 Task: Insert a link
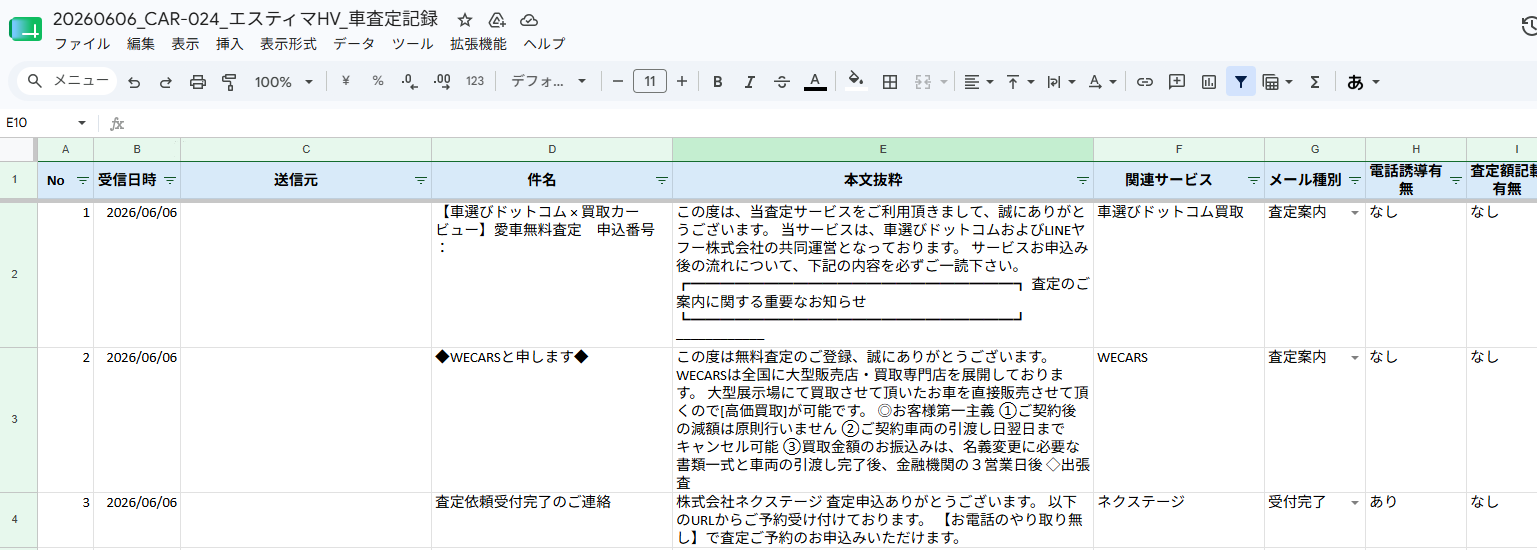click(x=1146, y=82)
